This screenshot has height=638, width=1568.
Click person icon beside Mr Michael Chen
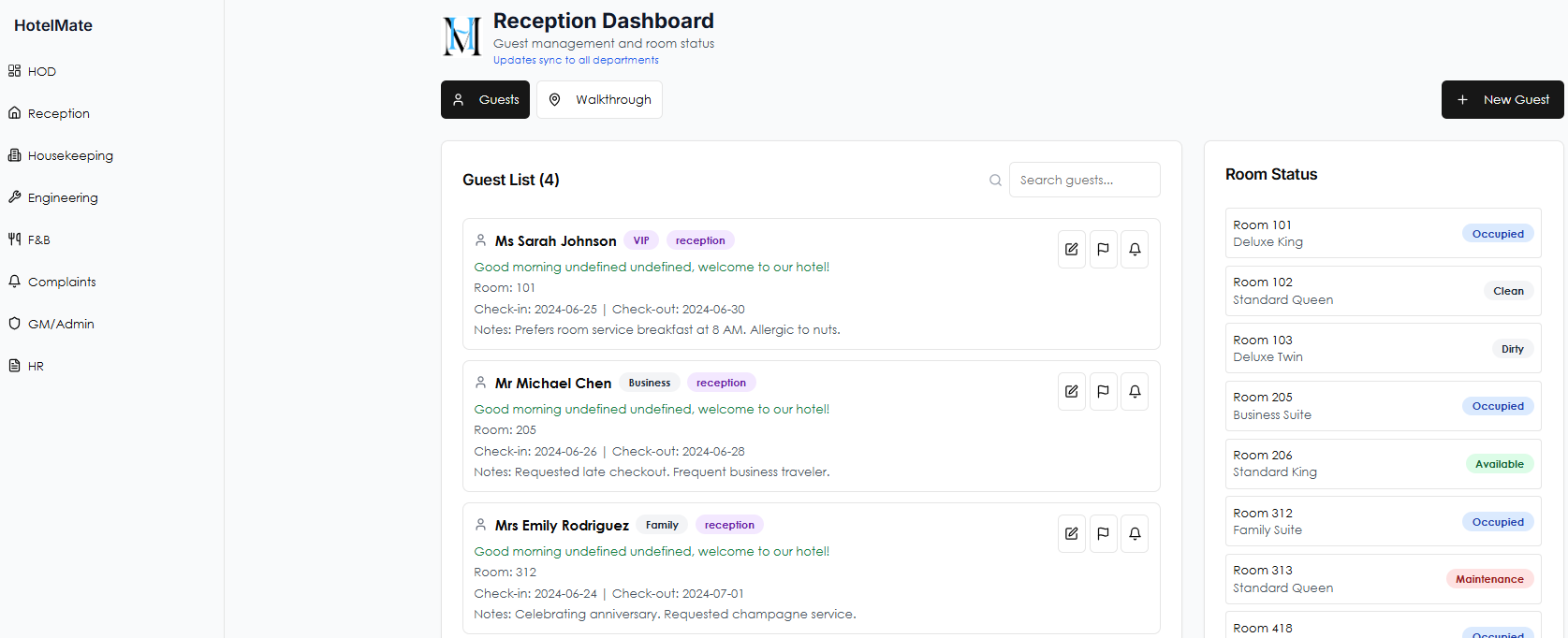pyautogui.click(x=480, y=383)
